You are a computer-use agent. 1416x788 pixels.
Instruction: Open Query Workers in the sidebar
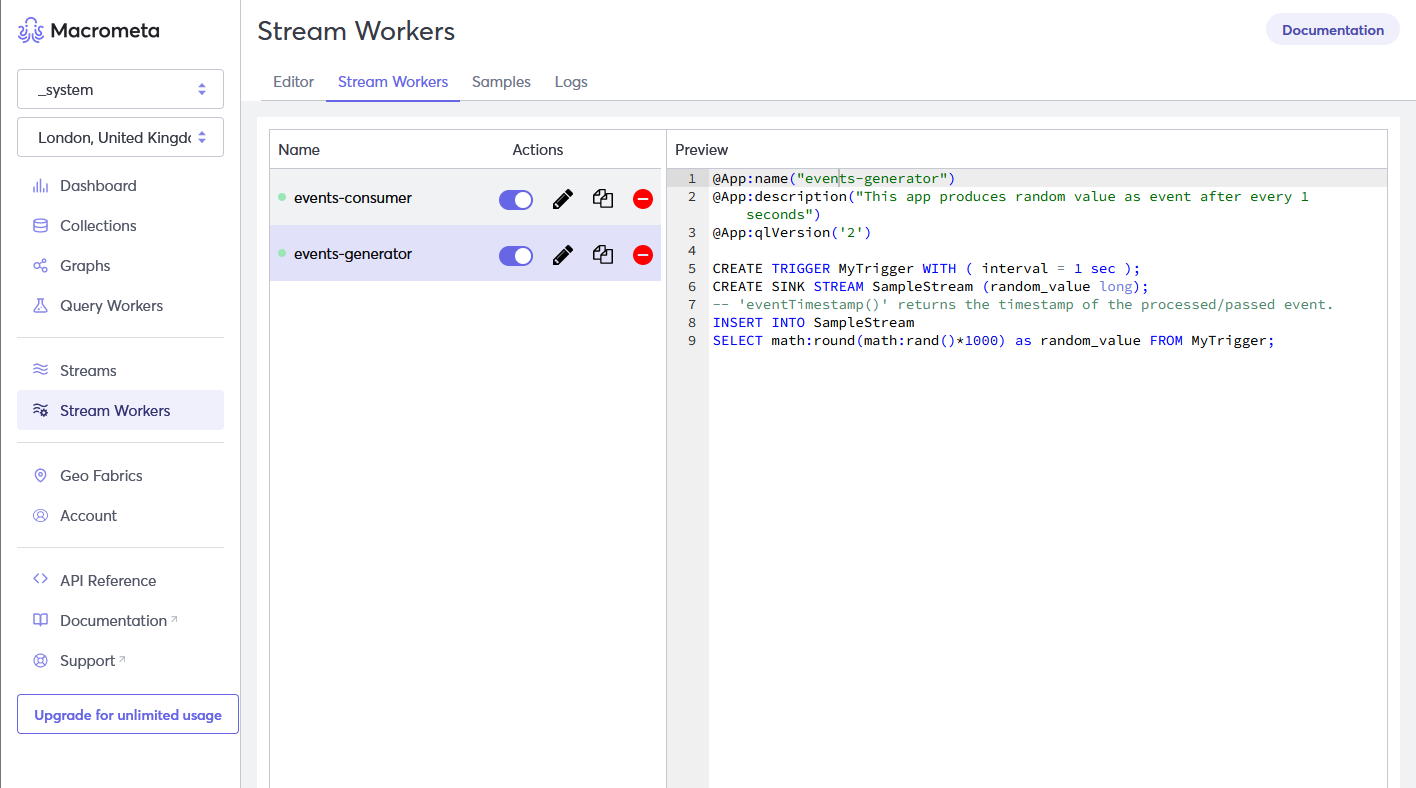click(120, 306)
